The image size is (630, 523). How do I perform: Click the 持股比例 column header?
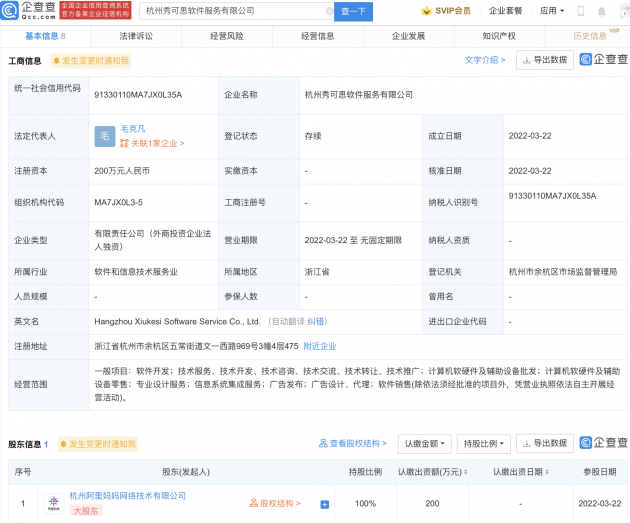[365, 472]
